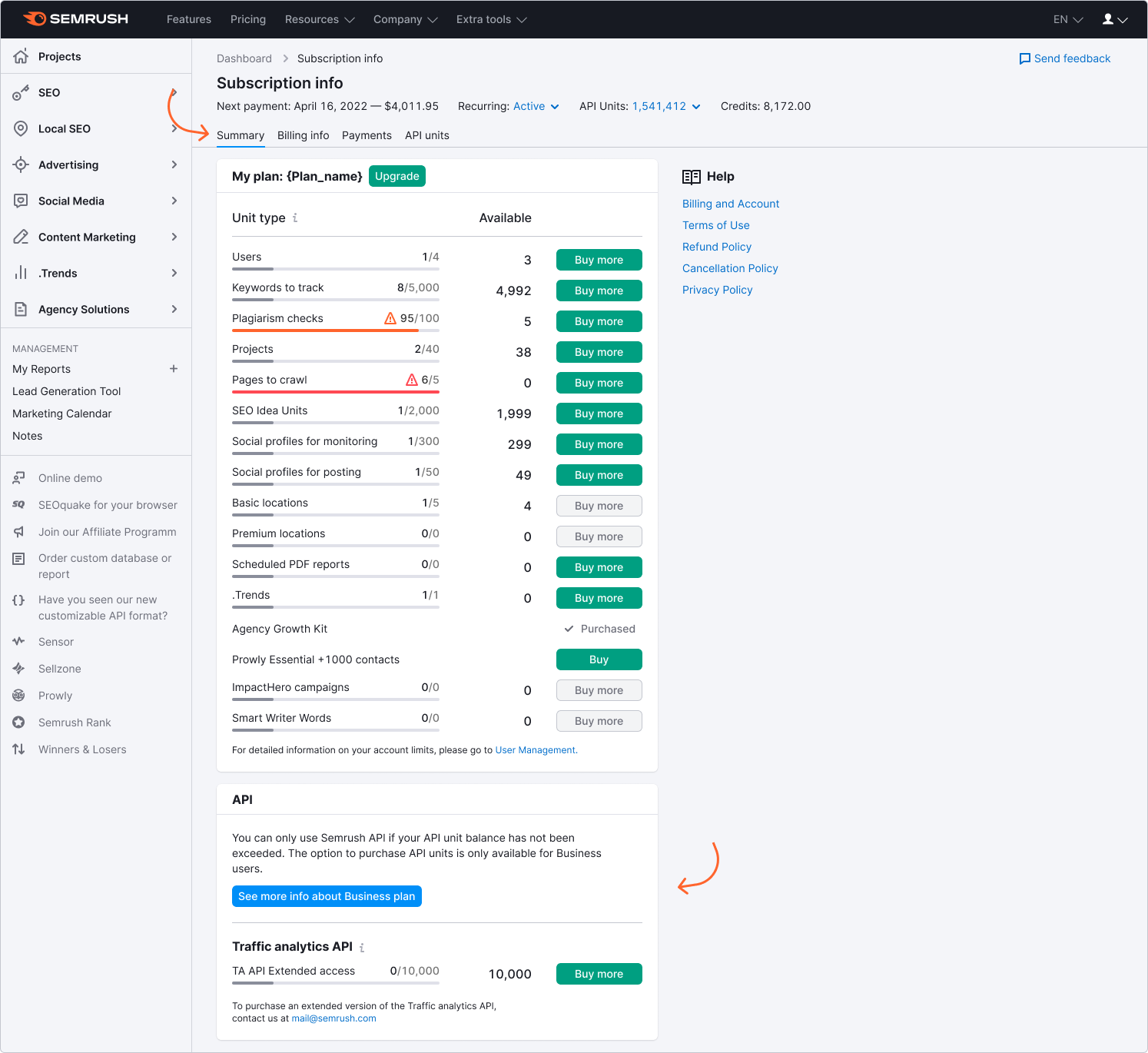Viewport: 1148px width, 1053px height.
Task: Open the Extra tools dropdown
Action: [492, 19]
